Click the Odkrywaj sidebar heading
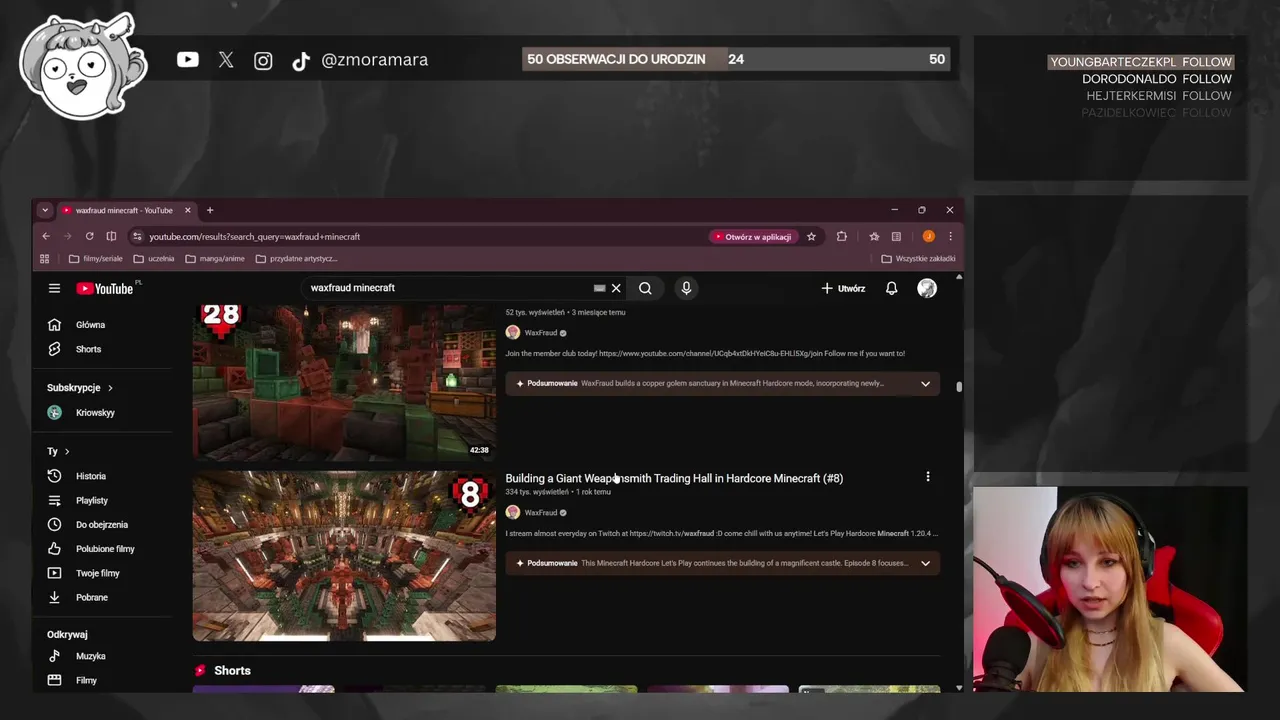 click(x=67, y=634)
